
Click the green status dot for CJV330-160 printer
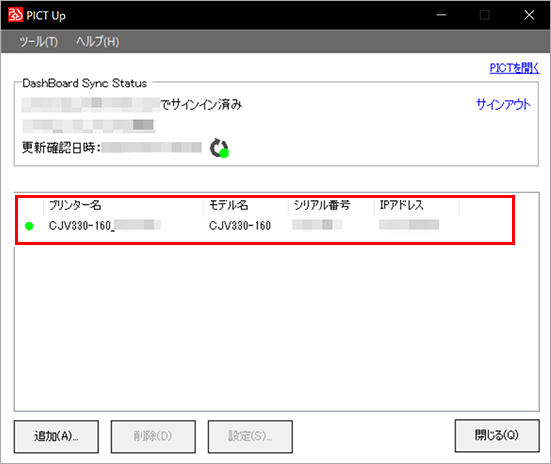tap(30, 226)
